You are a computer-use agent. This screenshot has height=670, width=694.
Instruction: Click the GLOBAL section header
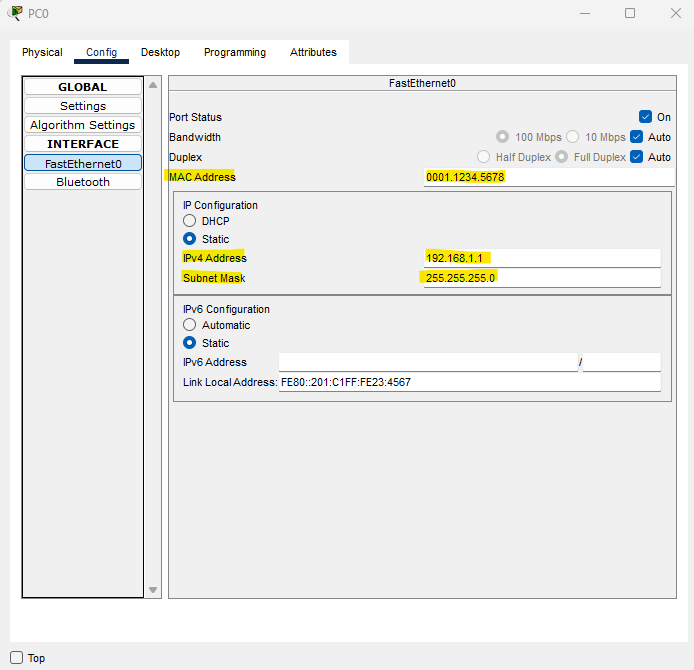[83, 87]
